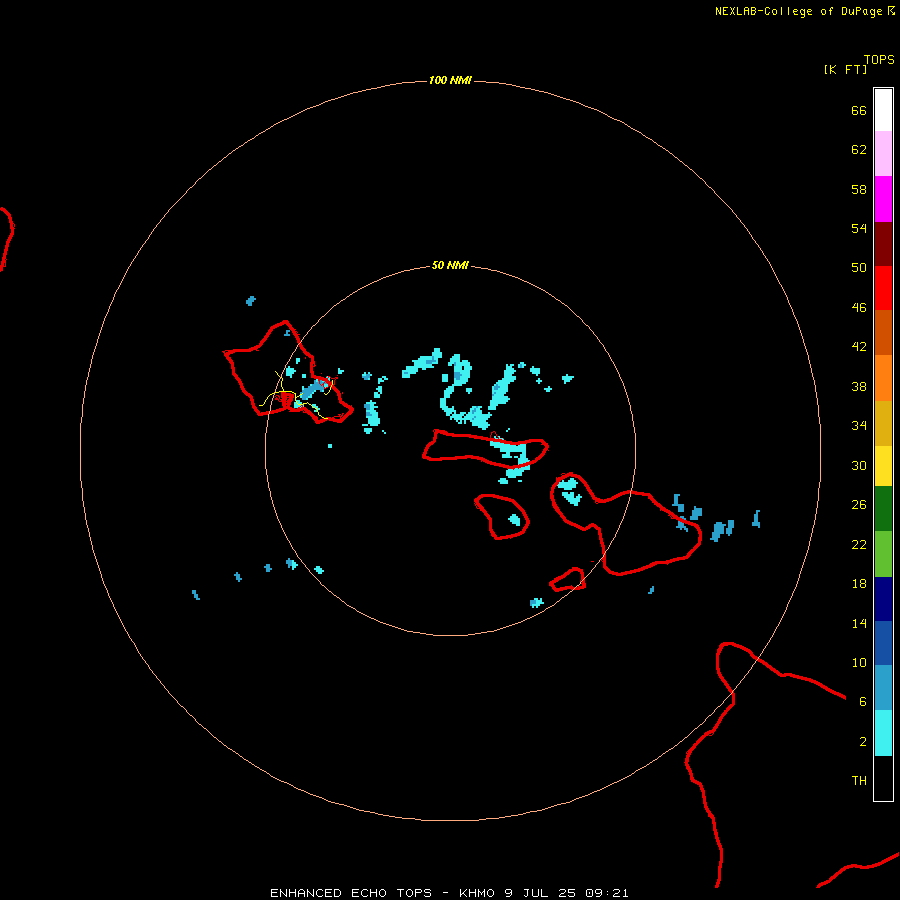Click legend value 58
This screenshot has height=900, width=900.
click(x=859, y=189)
